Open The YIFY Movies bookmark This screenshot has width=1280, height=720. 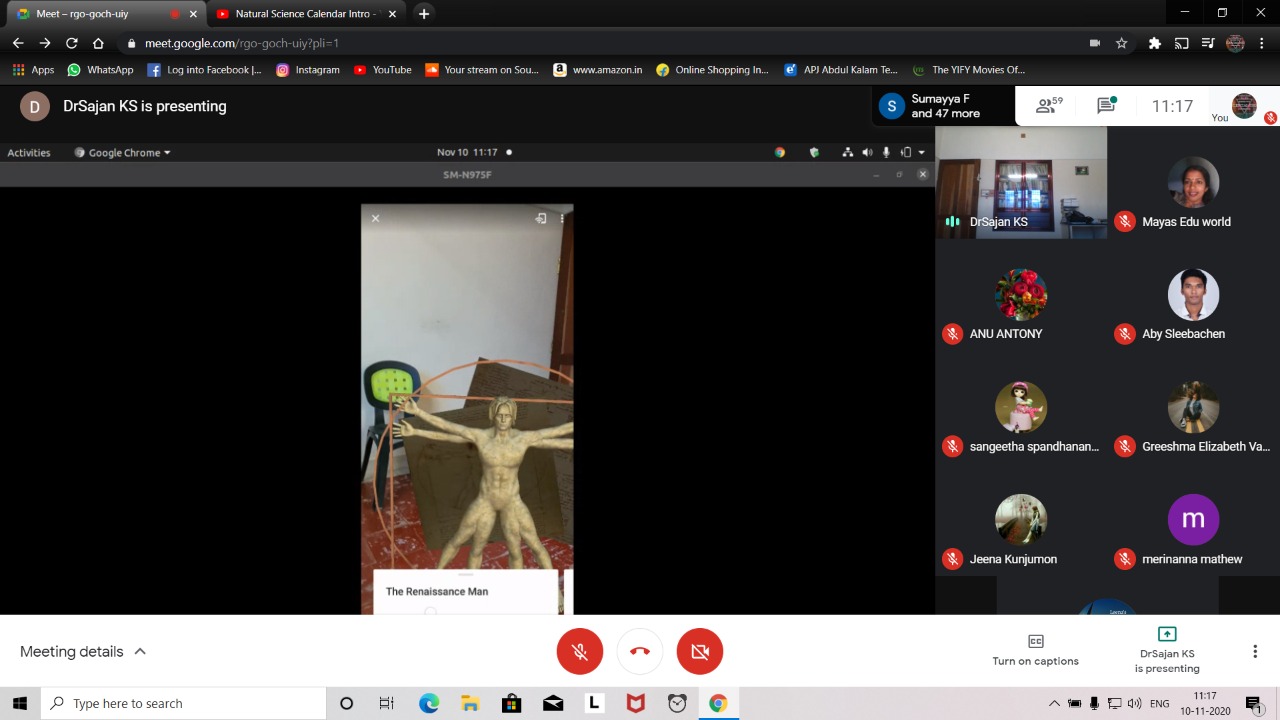(x=969, y=70)
